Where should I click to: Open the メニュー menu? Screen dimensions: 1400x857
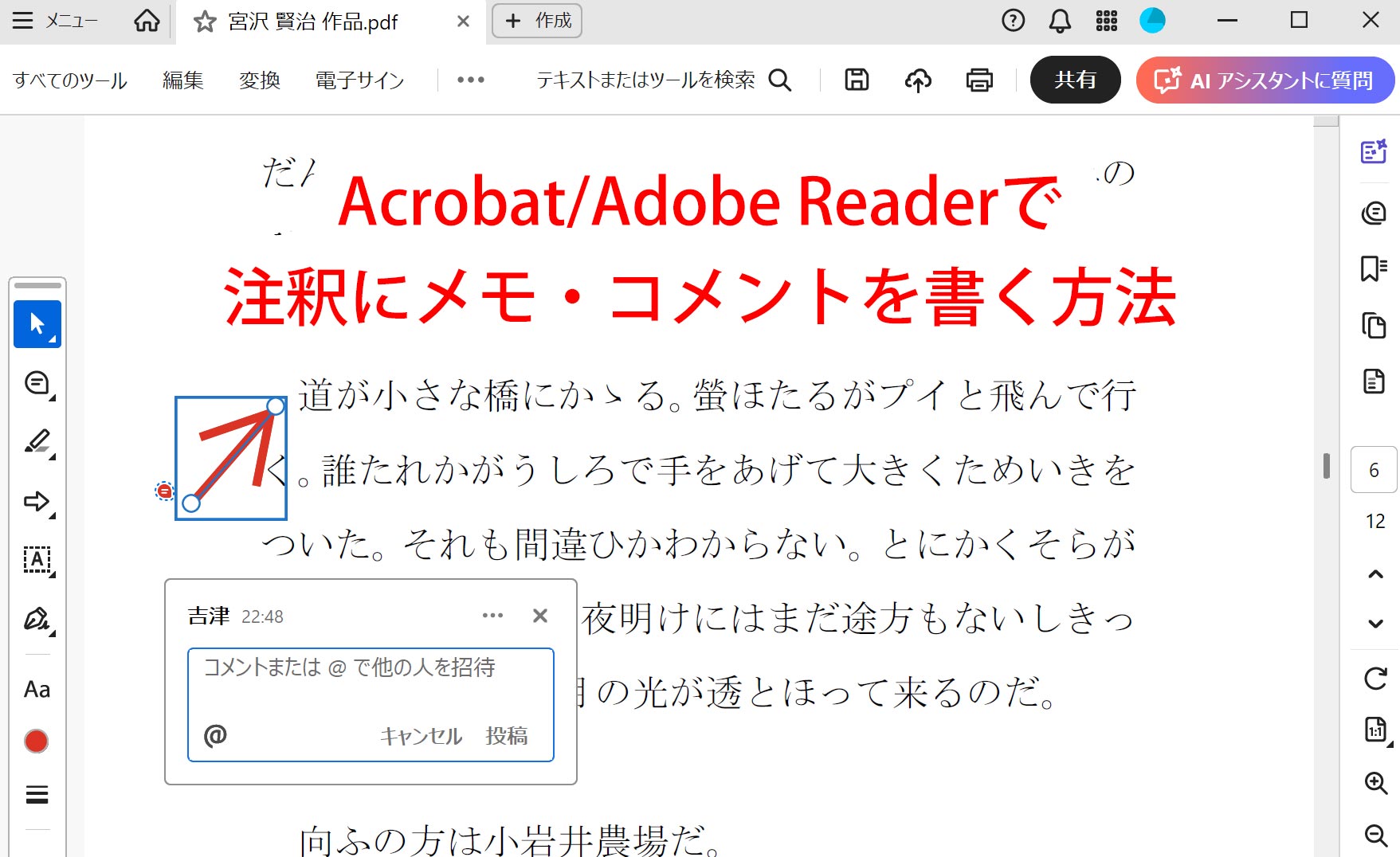[48, 22]
